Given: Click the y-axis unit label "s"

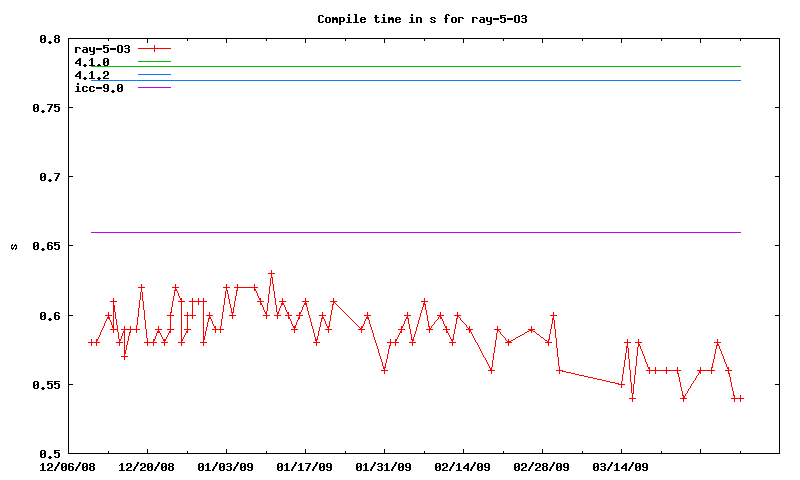Looking at the screenshot, I should (x=13, y=246).
